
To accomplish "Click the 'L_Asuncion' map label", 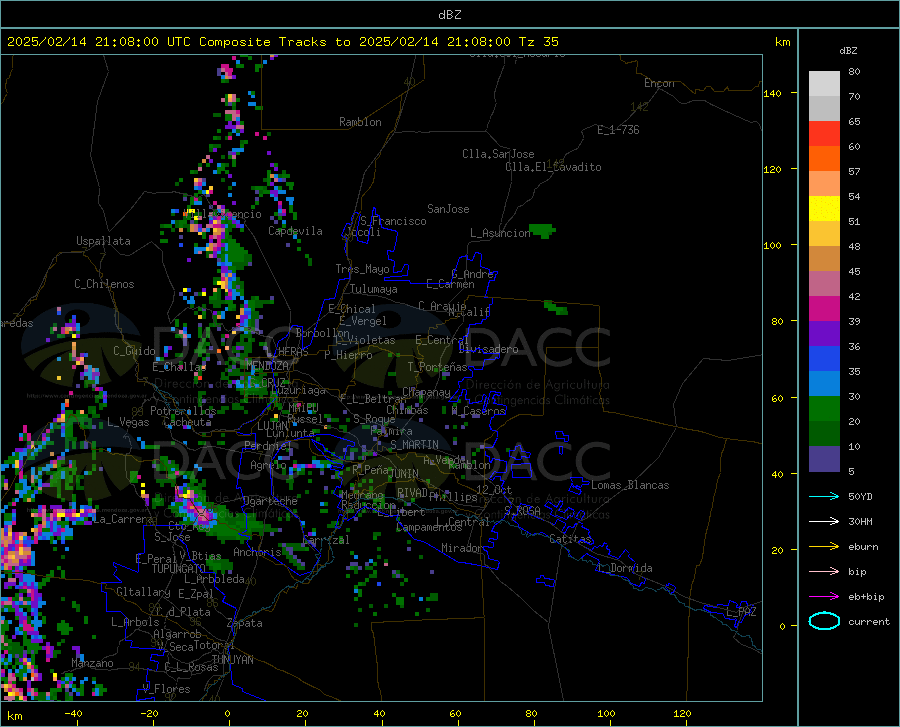I will point(500,233).
